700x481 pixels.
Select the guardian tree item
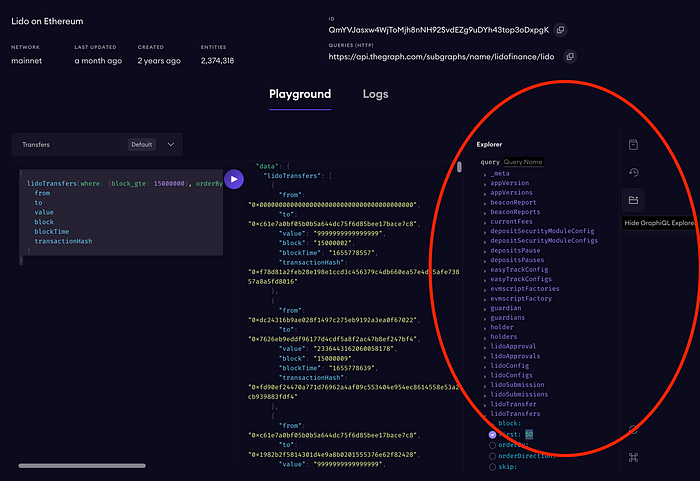506,308
